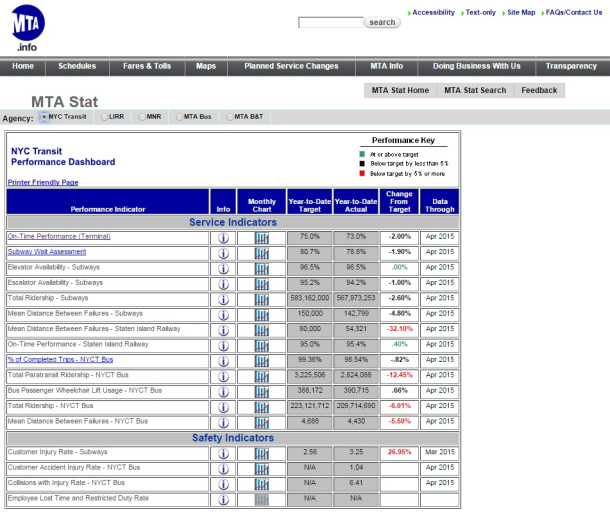View monthly chart for Collisions with Injury Rate
The width and height of the screenshot is (610, 512).
261,484
